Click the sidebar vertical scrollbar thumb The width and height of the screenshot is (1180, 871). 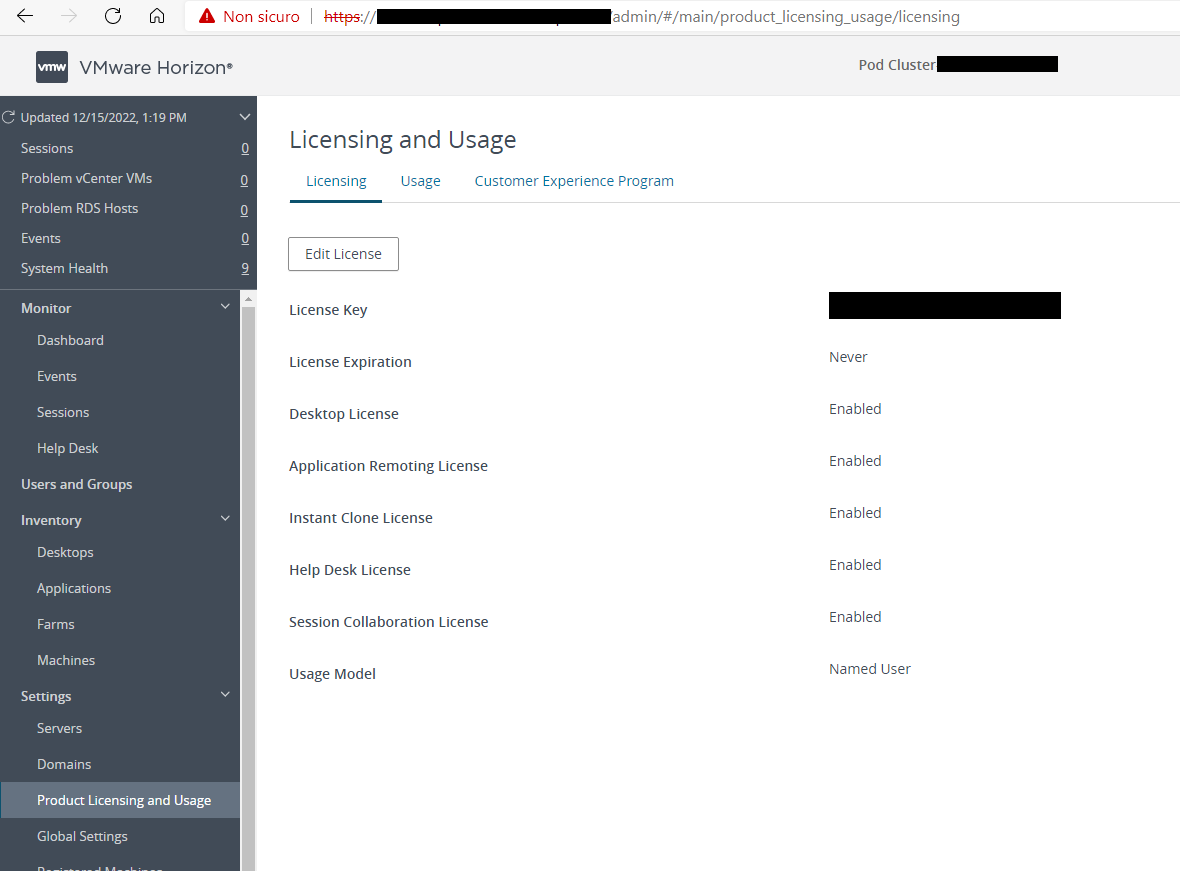click(x=248, y=587)
